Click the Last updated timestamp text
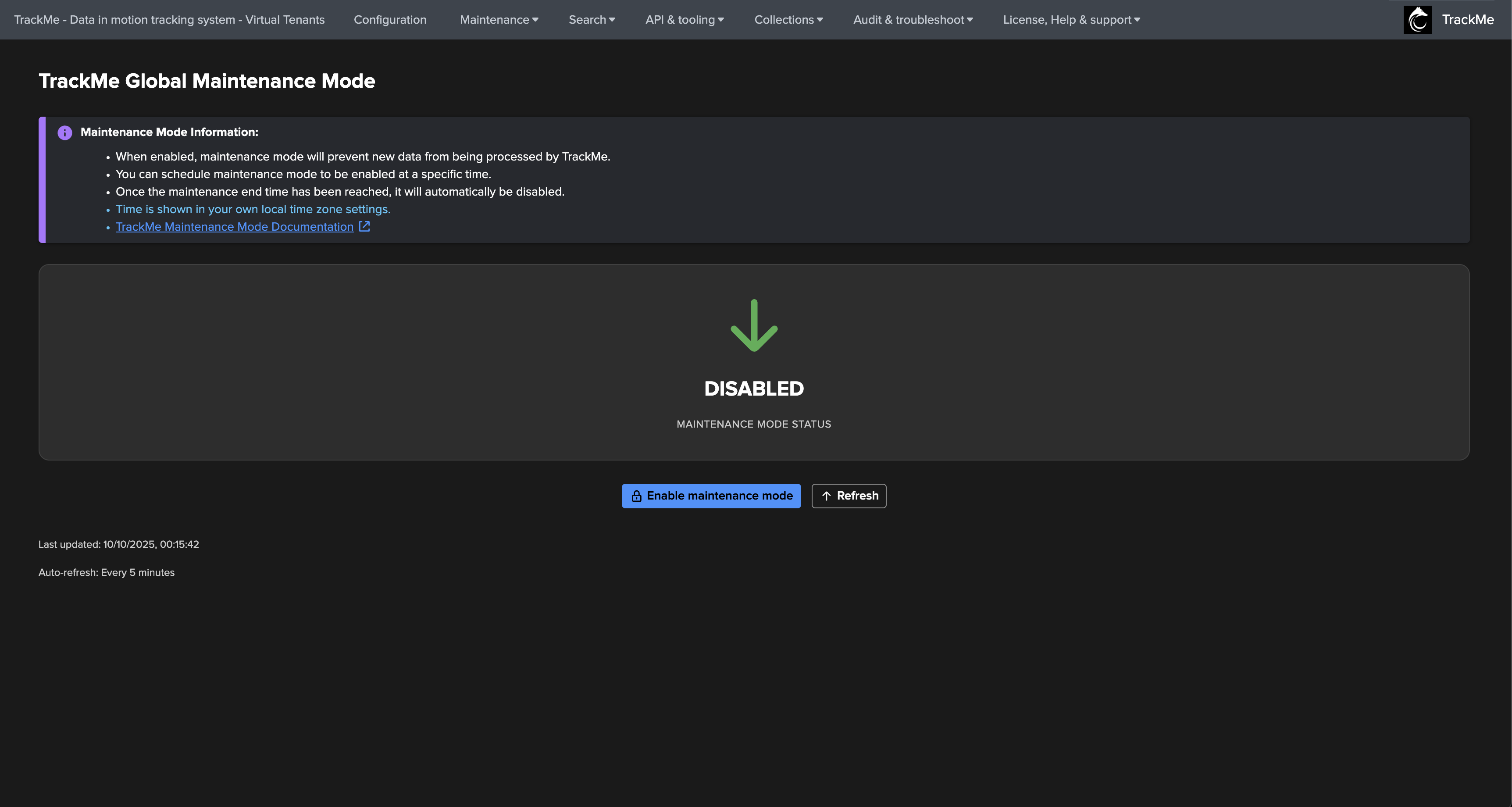1512x807 pixels. coord(118,544)
